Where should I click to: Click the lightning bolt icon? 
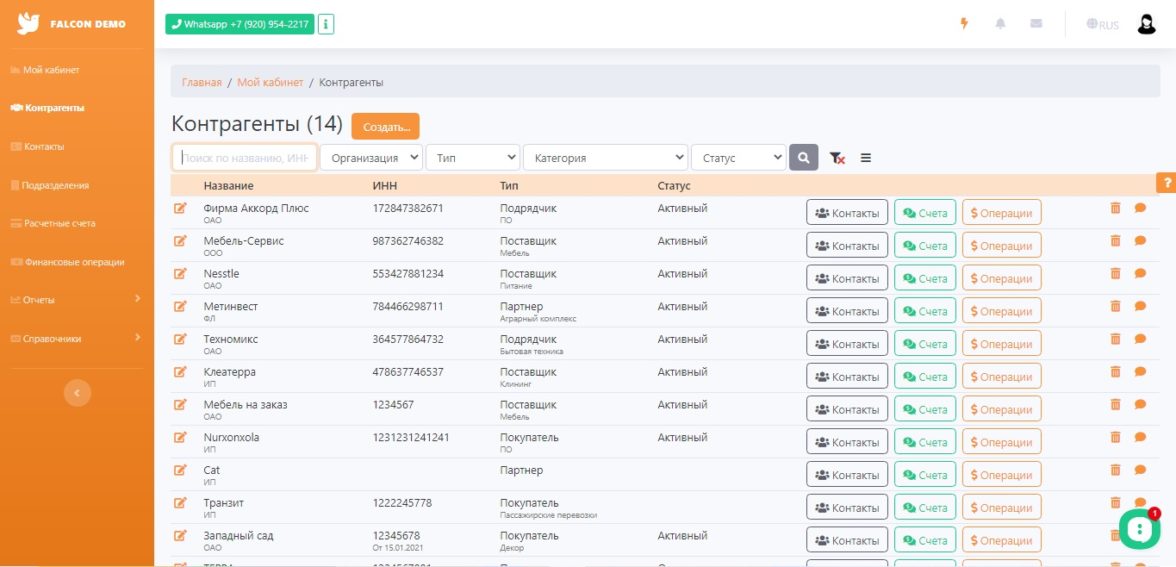964,24
